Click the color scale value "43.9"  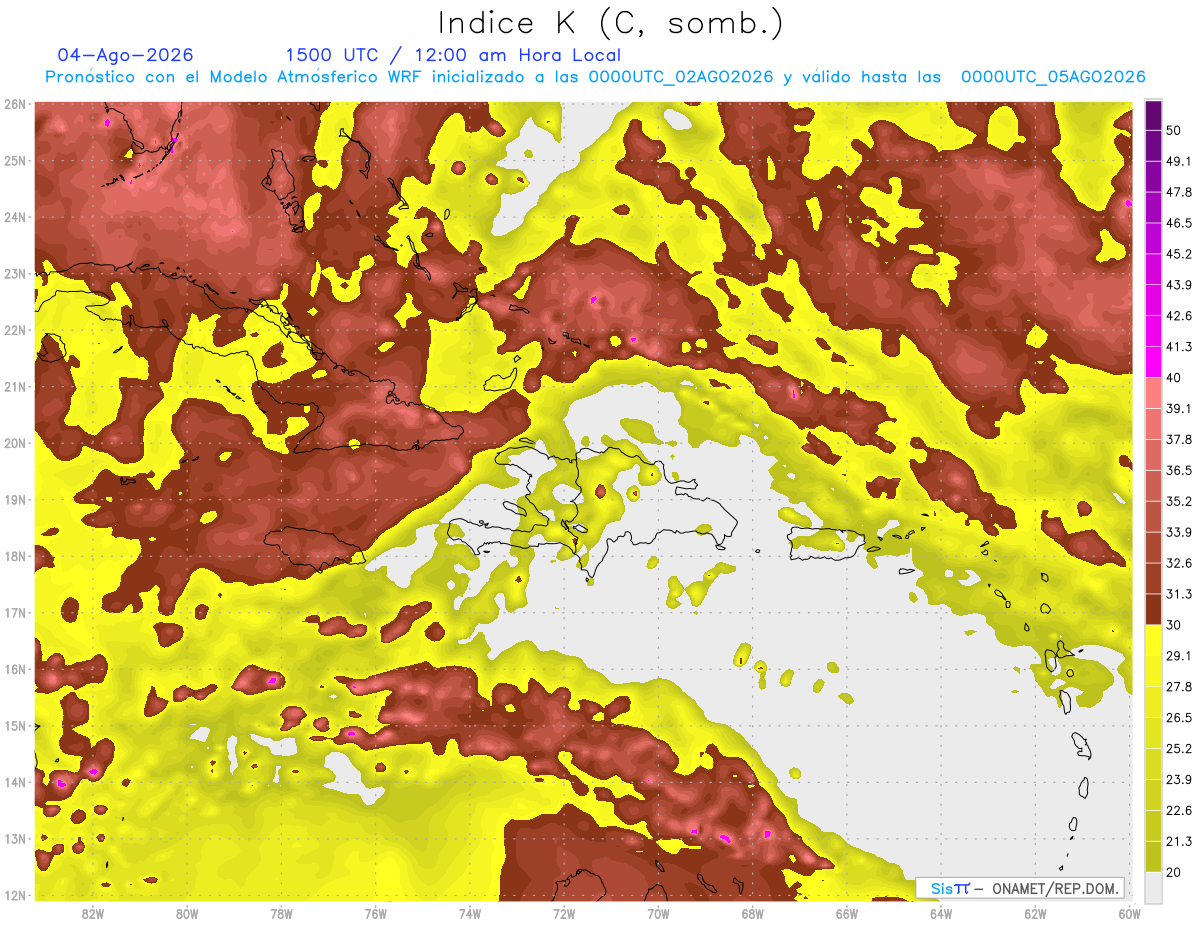(x=1180, y=285)
